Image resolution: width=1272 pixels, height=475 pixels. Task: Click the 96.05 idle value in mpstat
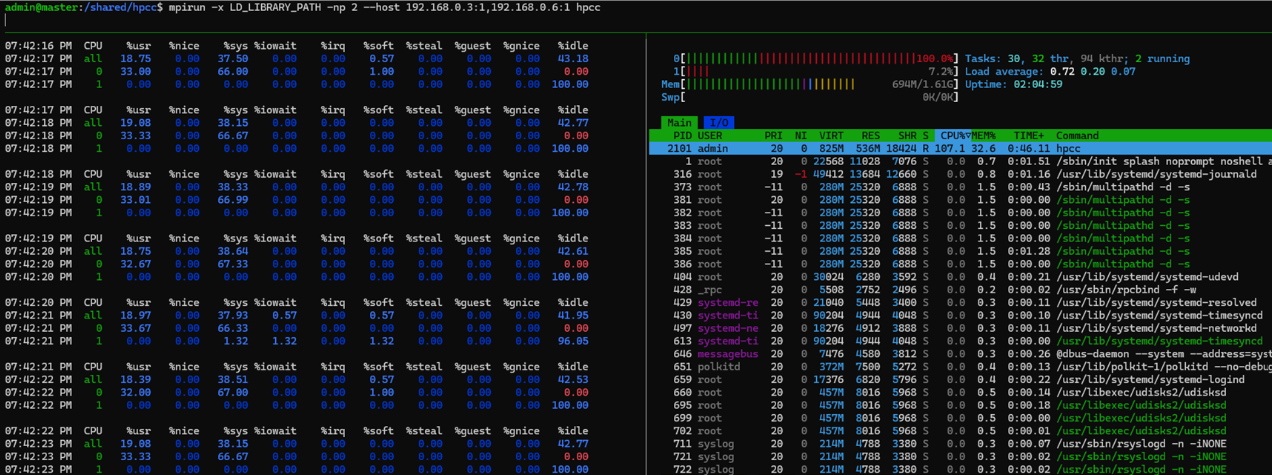coord(574,340)
